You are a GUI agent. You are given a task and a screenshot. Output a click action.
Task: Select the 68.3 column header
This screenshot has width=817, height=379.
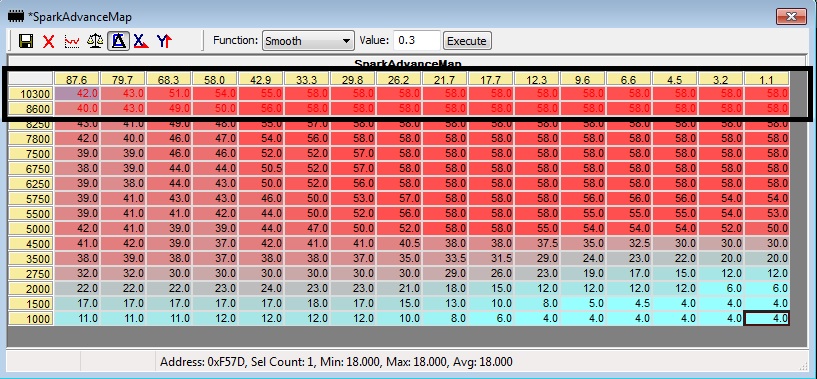coord(169,79)
